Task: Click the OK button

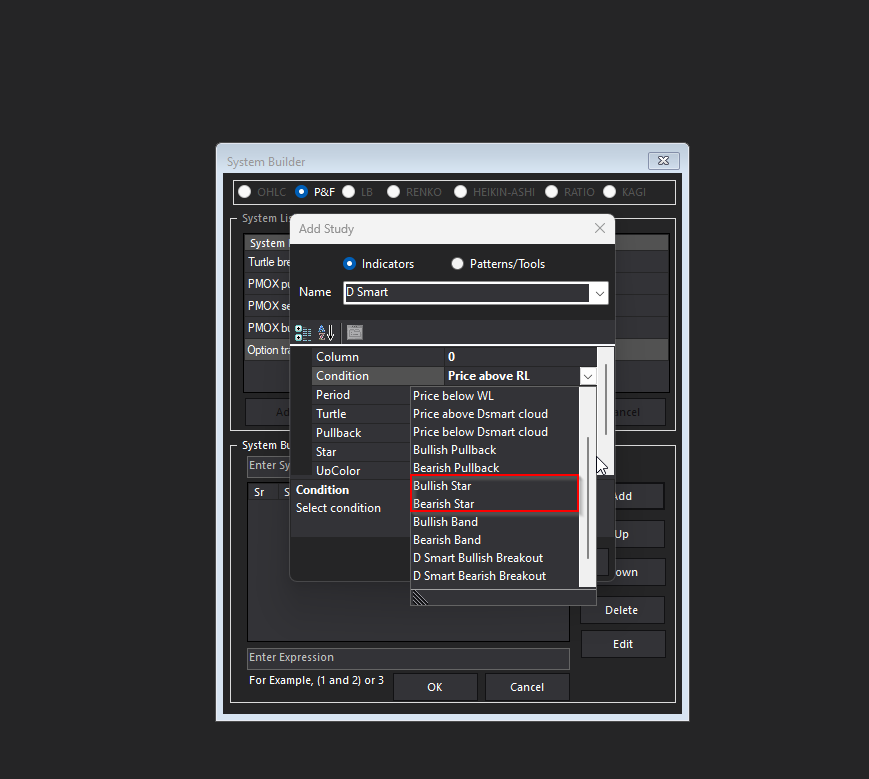Action: coord(435,687)
